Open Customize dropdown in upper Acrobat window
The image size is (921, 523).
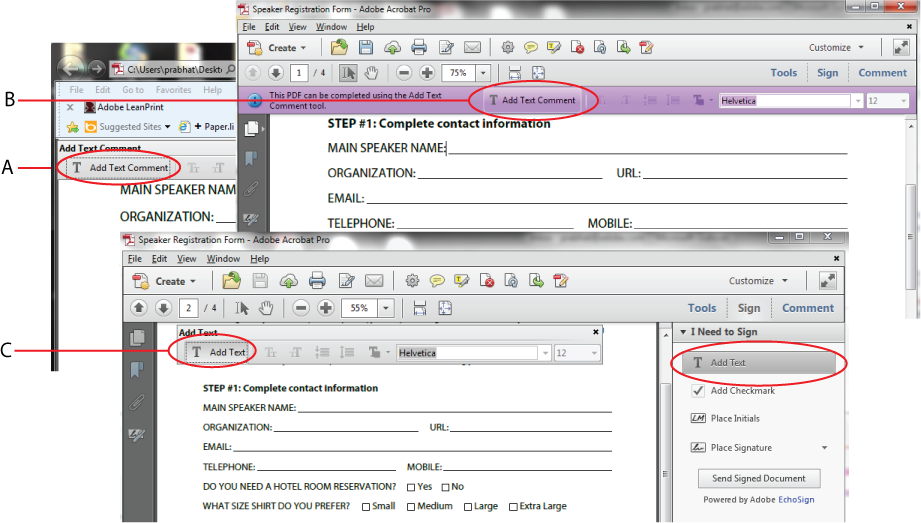[x=836, y=48]
